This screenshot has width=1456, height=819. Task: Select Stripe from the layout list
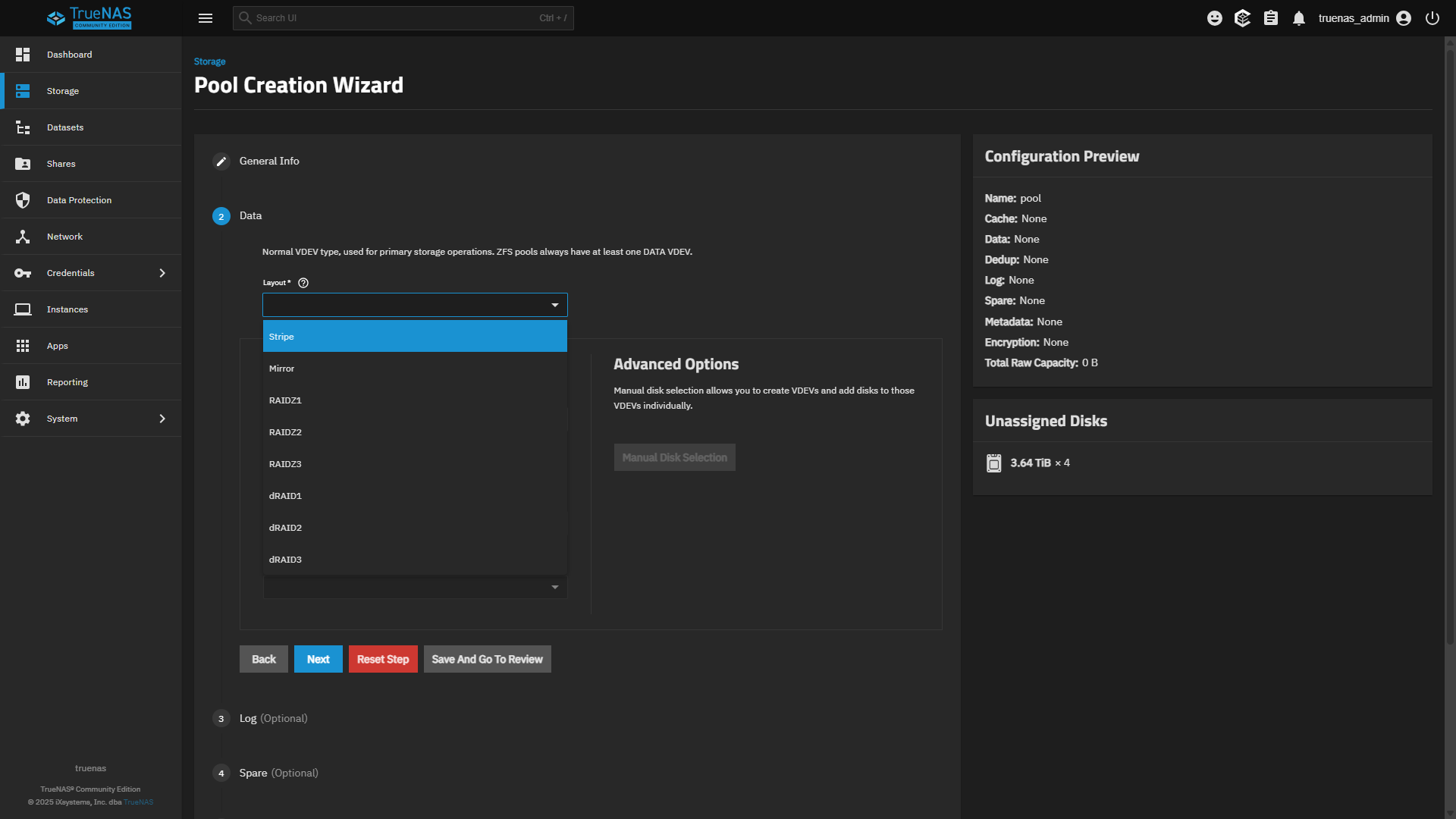click(414, 337)
